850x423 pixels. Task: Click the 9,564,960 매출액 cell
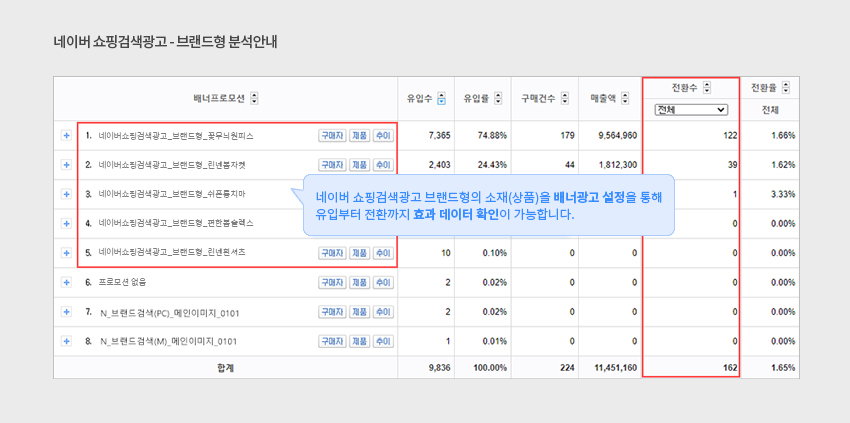tap(617, 136)
